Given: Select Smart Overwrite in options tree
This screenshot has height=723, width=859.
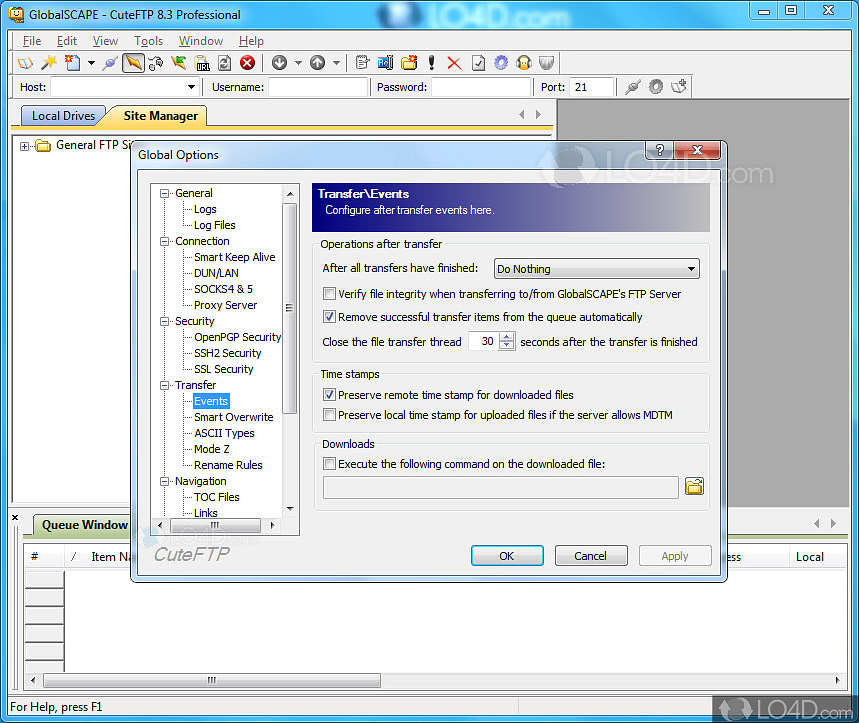Looking at the screenshot, I should point(233,417).
